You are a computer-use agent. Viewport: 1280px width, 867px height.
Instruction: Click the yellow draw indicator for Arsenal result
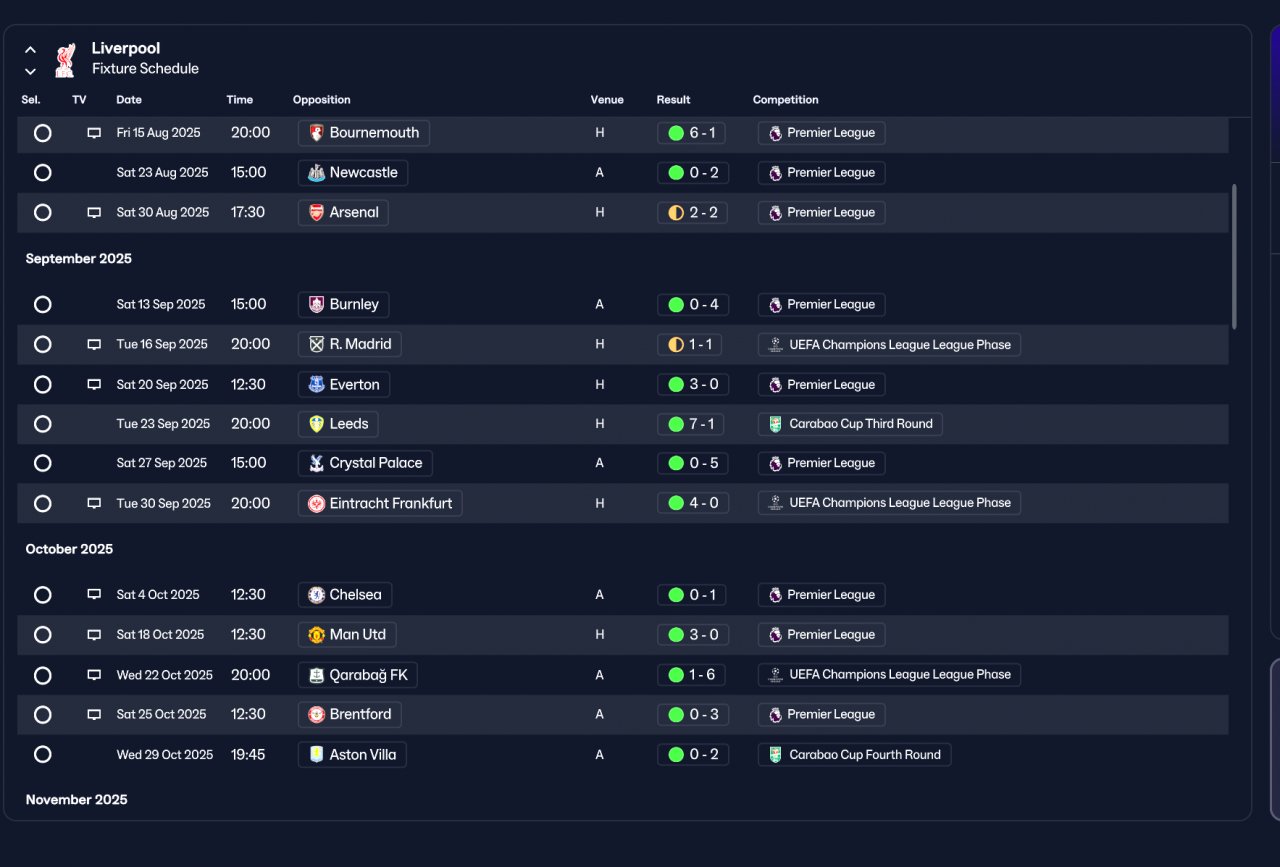pyautogui.click(x=676, y=213)
